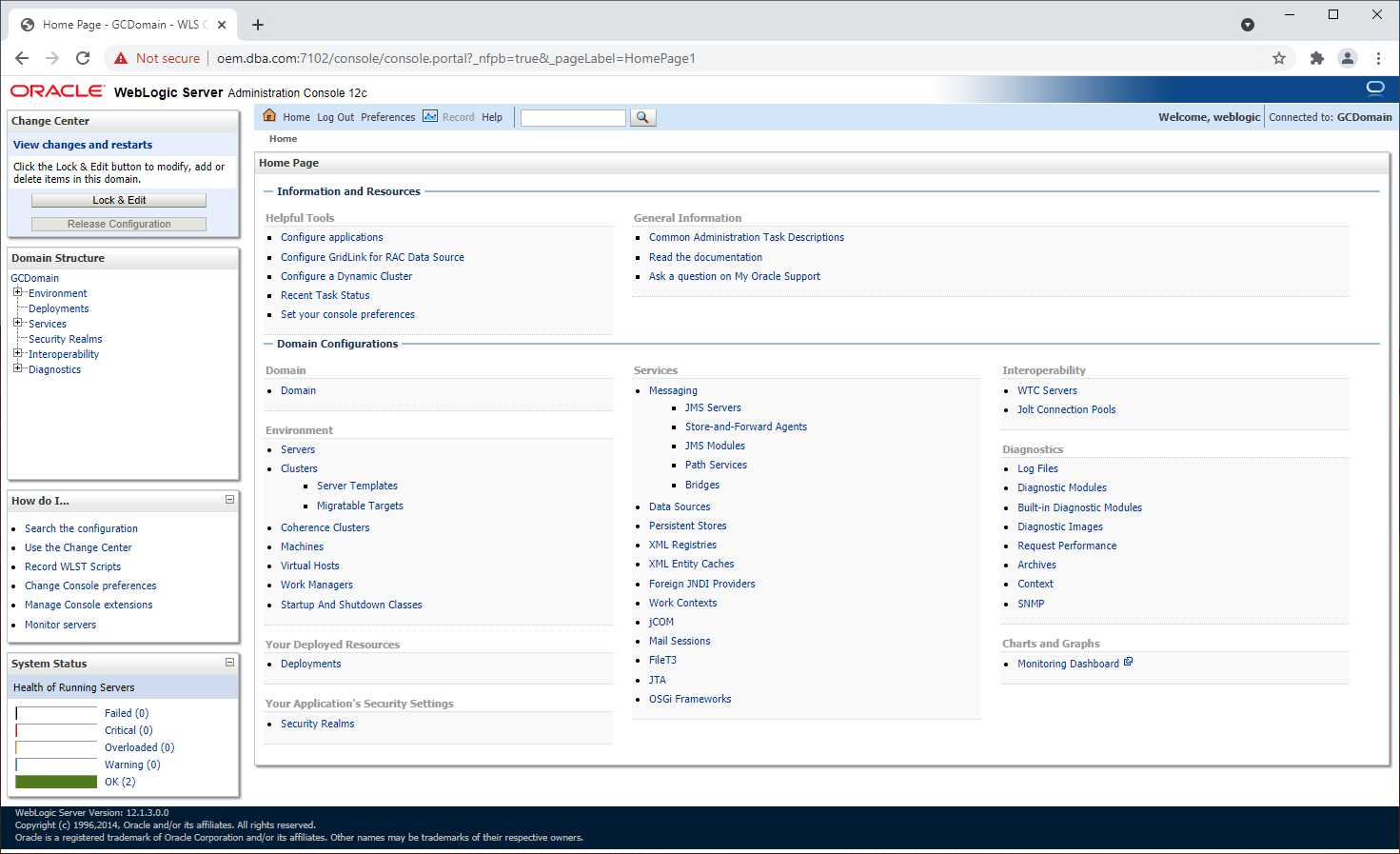The image size is (1400, 854).
Task: Open the SNMP diagnostics link
Action: [1031, 604]
